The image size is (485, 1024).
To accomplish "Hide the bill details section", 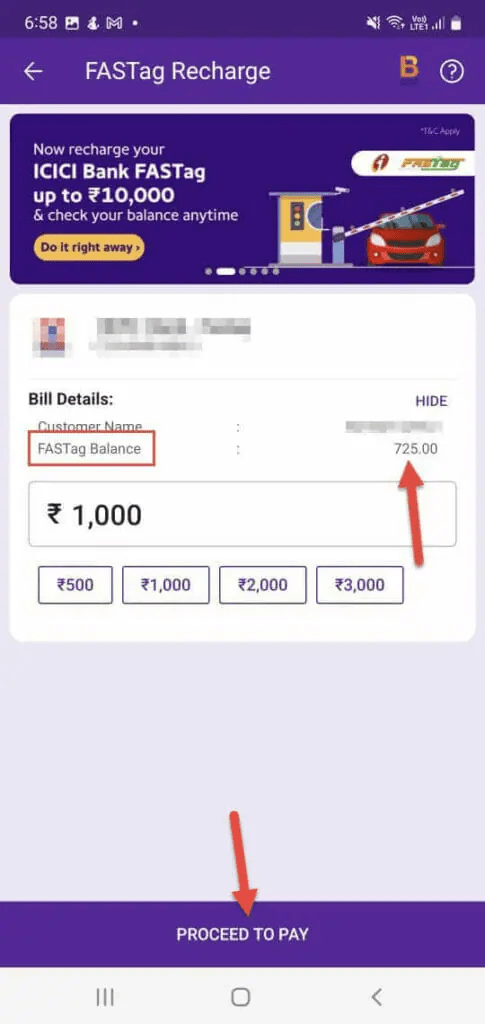I will tap(431, 401).
